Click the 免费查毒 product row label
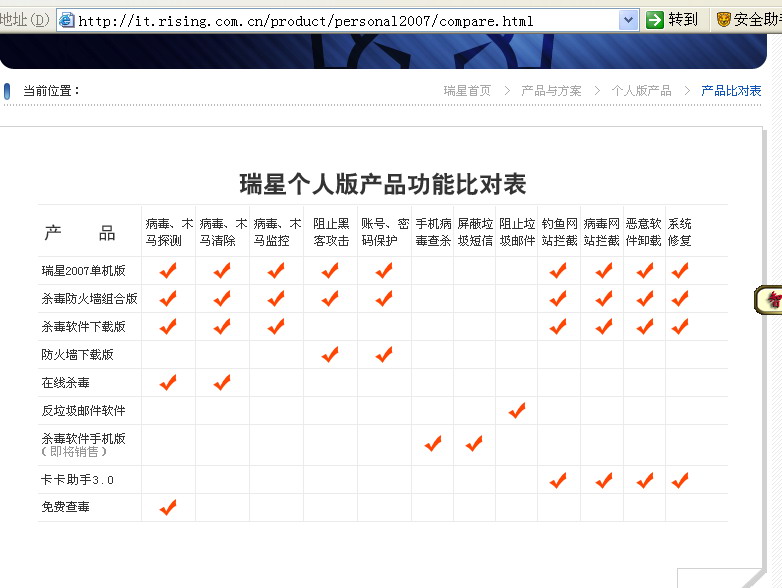Screen dimensions: 782x588 tap(65, 507)
